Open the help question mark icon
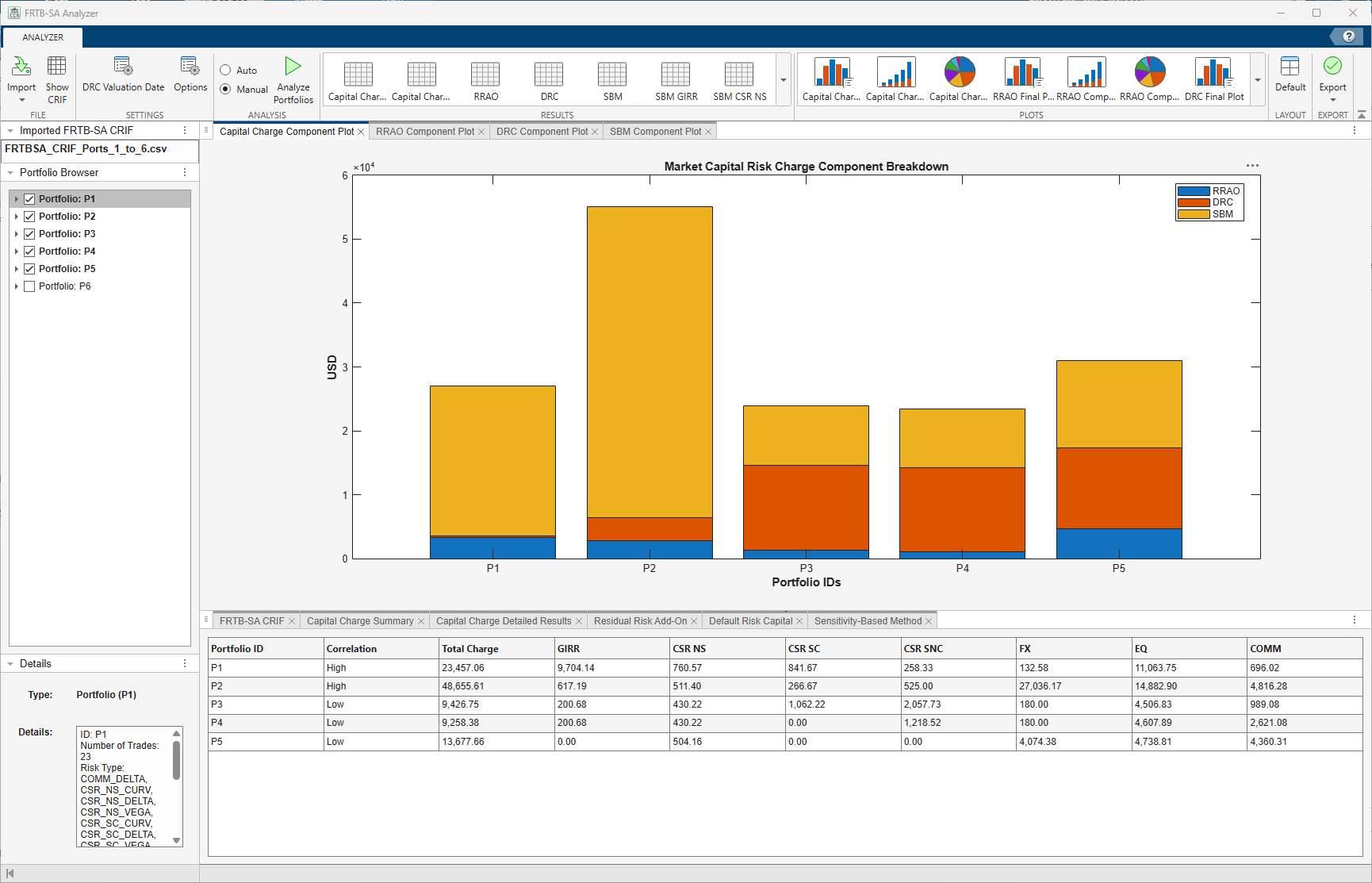Screen dimensions: 1372x883 click(x=1348, y=36)
